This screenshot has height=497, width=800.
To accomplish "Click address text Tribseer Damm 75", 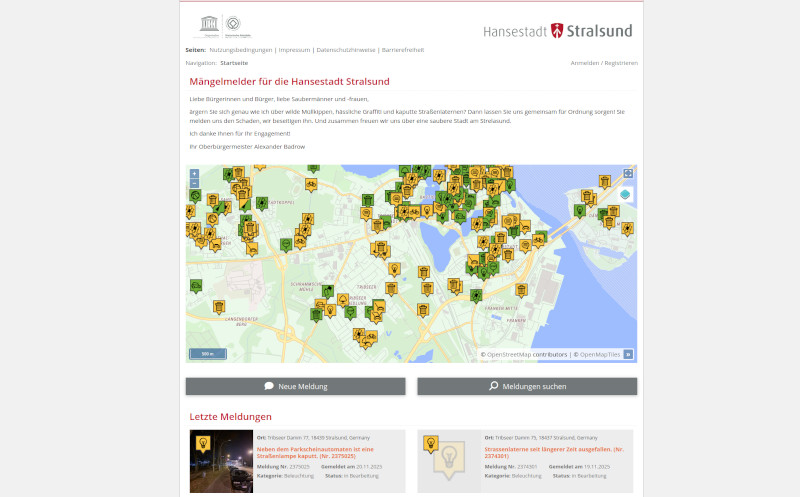I will [x=546, y=438].
